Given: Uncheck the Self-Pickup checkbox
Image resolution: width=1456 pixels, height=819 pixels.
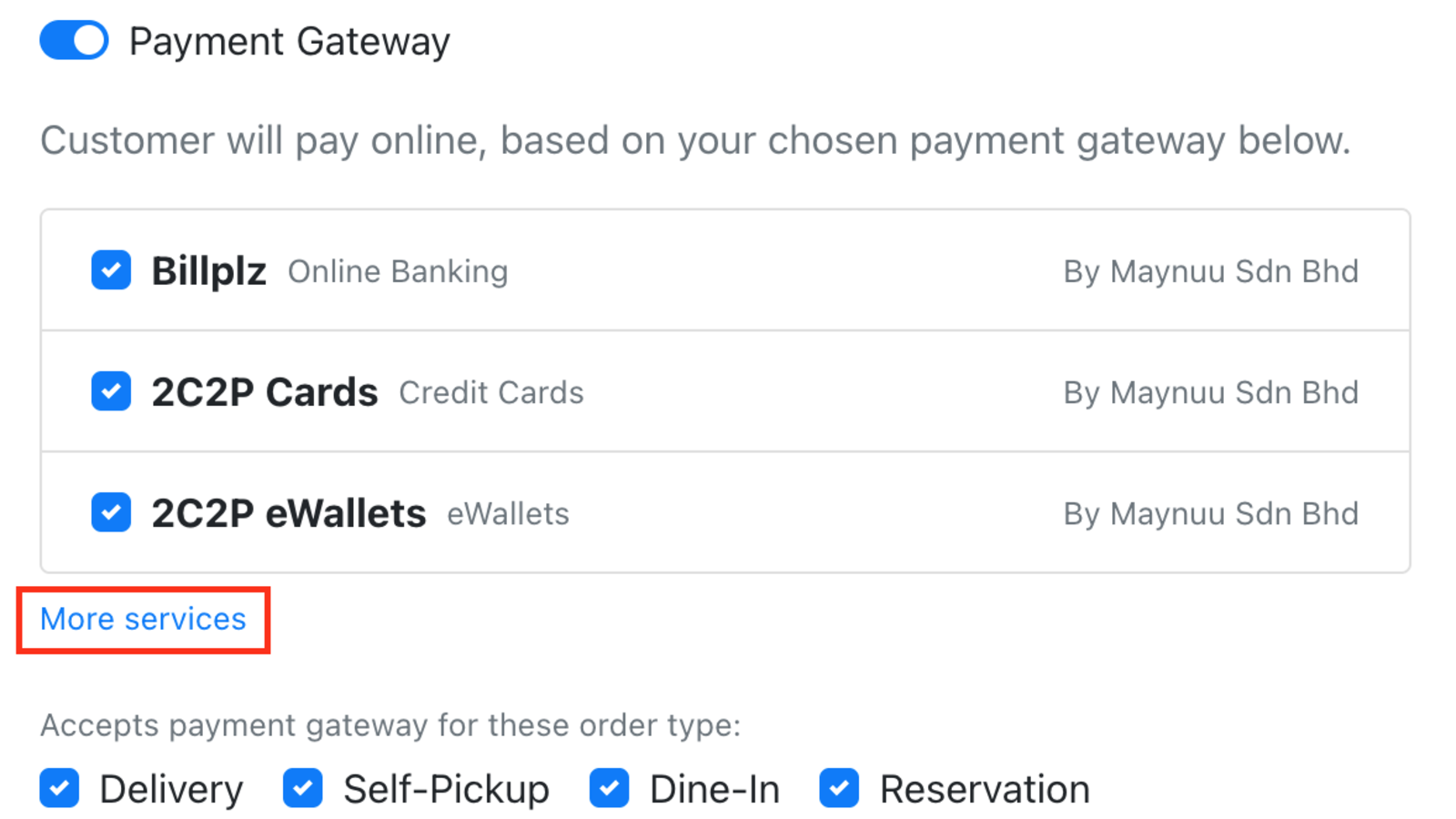Looking at the screenshot, I should (x=303, y=788).
